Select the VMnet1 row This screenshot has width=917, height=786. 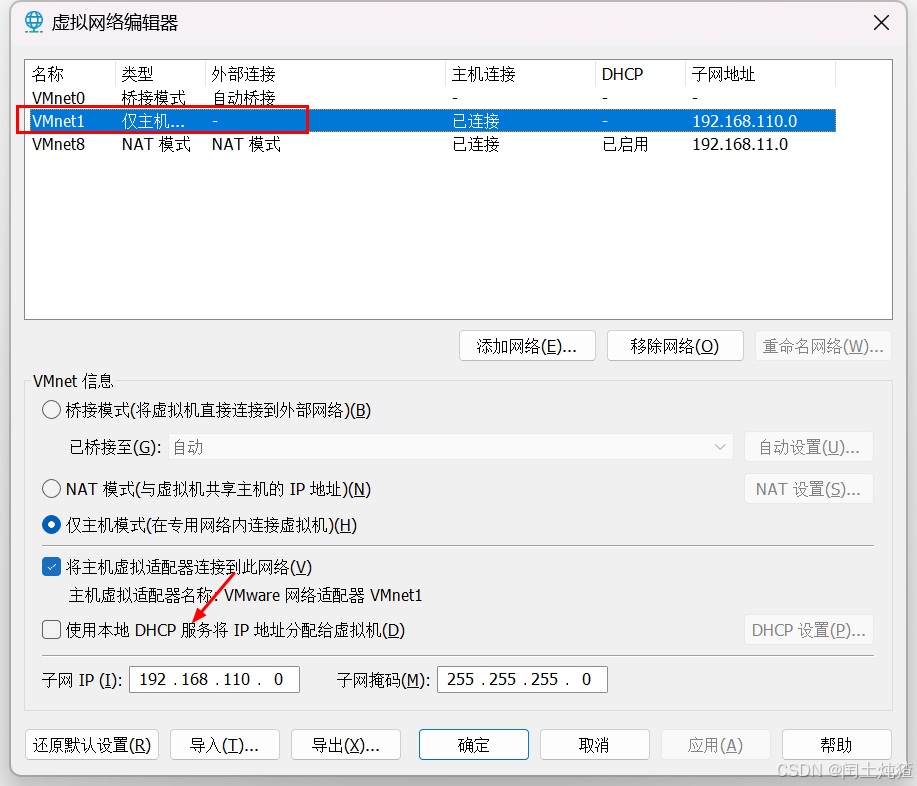pos(430,121)
